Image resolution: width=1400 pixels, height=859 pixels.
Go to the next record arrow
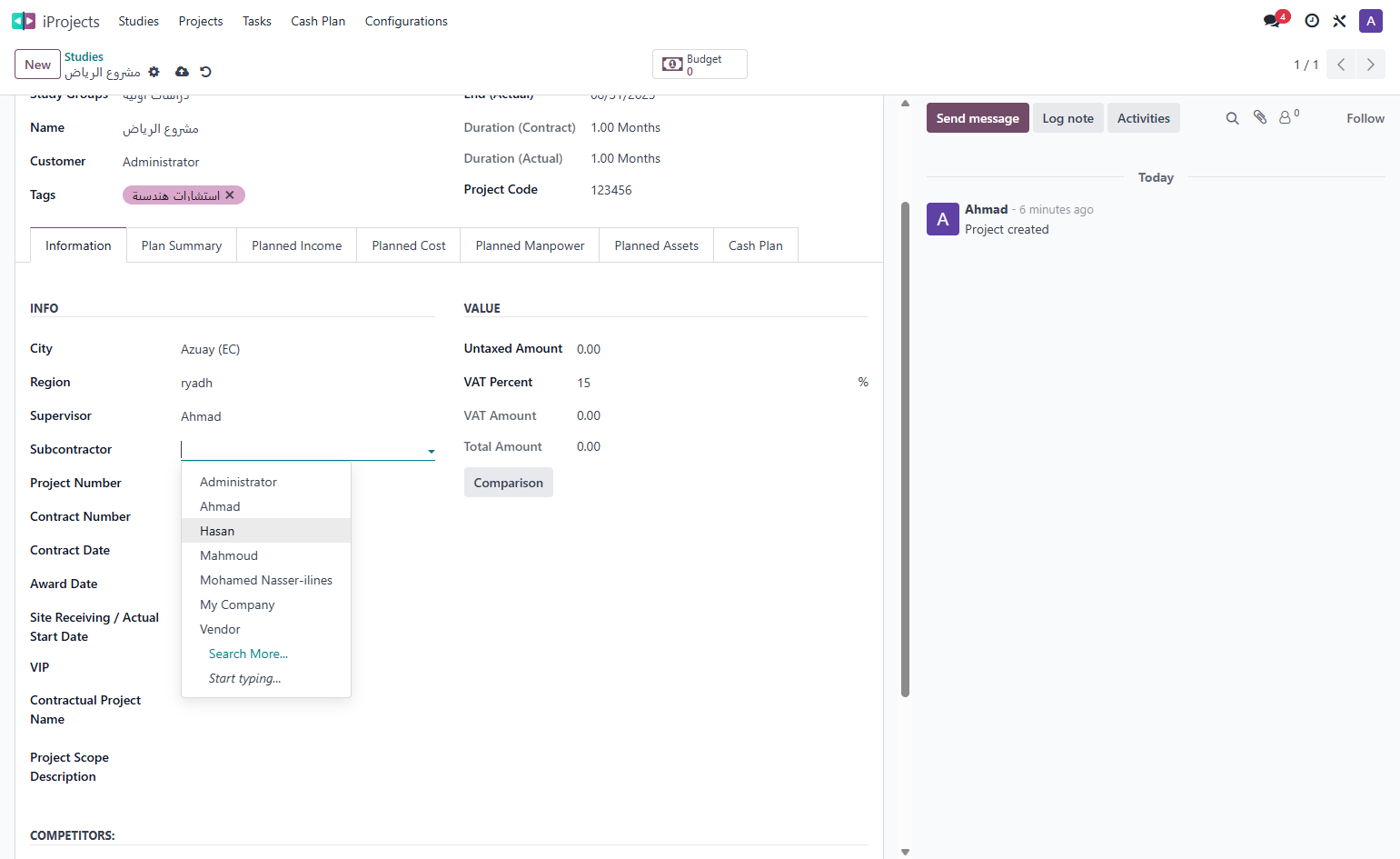(1371, 65)
